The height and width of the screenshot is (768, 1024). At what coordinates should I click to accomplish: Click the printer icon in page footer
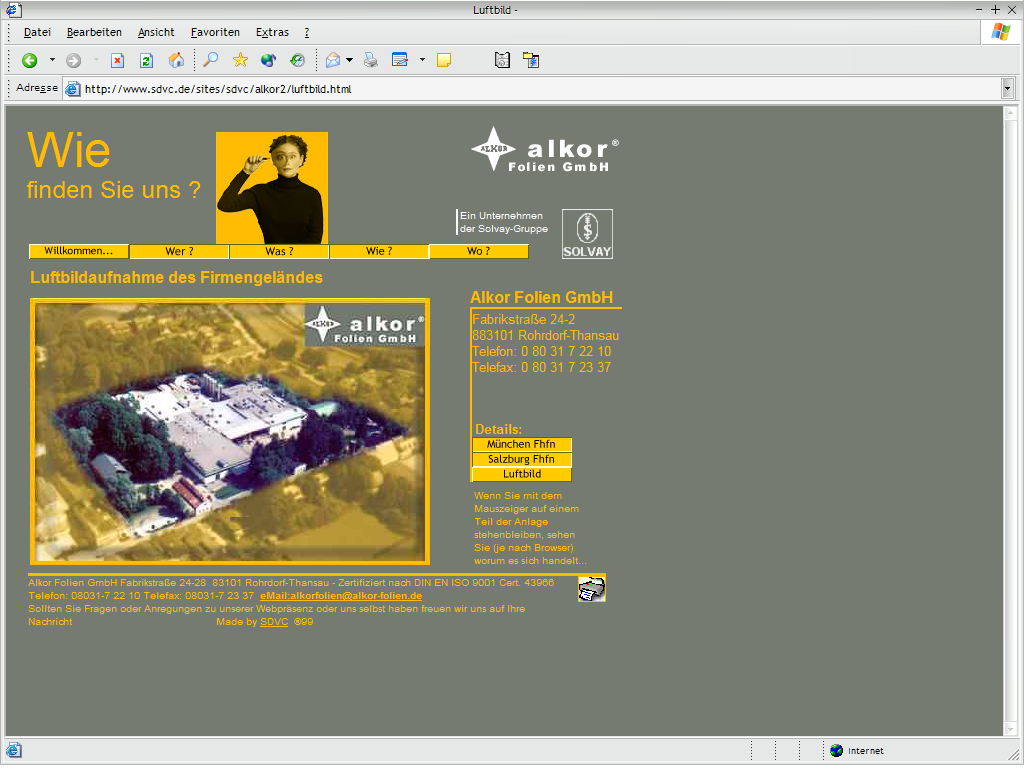tap(592, 588)
